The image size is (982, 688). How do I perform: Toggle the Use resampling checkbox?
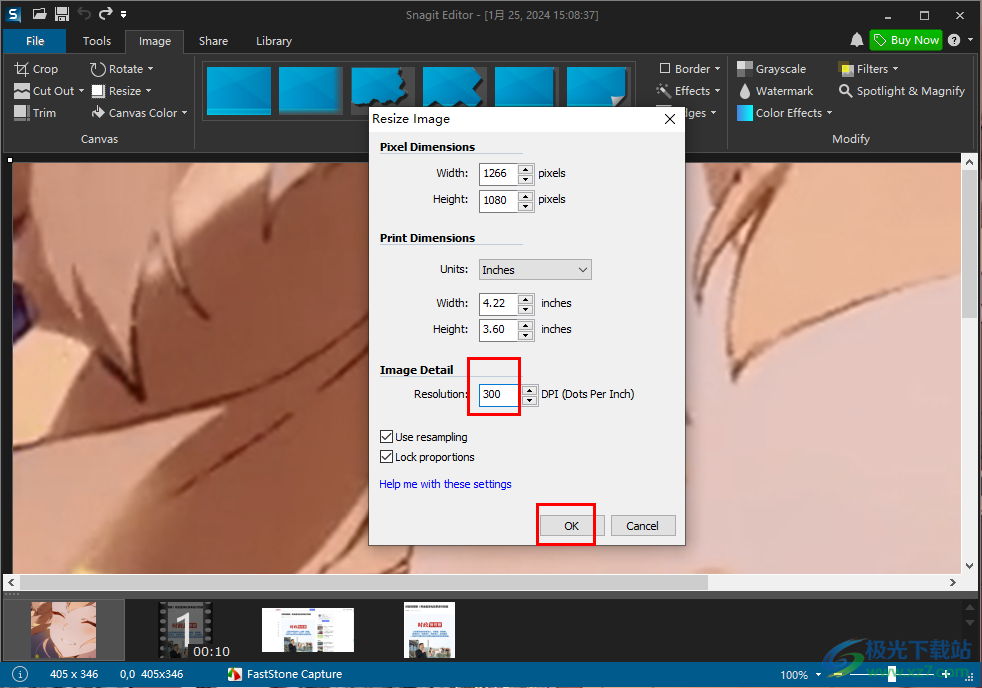(386, 436)
